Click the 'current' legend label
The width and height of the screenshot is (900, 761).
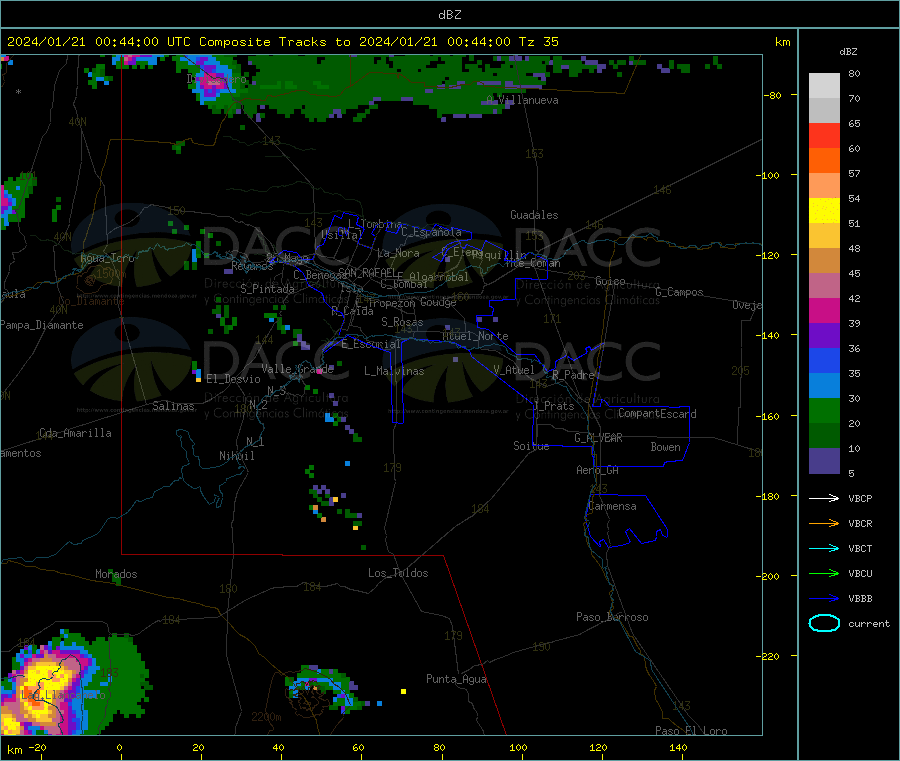click(868, 624)
